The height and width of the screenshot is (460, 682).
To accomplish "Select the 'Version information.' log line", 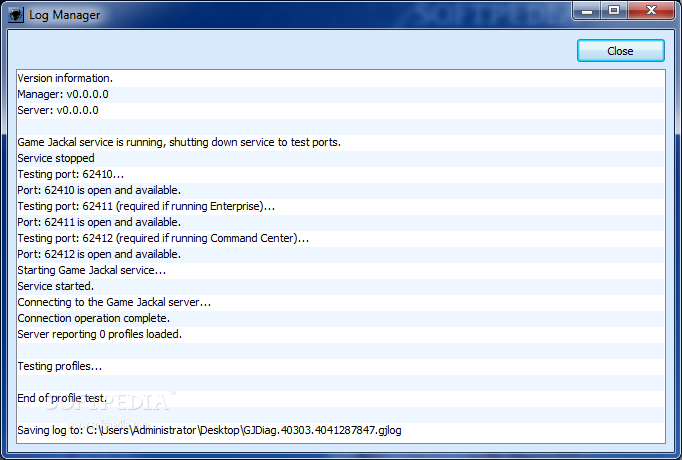I will coord(341,78).
